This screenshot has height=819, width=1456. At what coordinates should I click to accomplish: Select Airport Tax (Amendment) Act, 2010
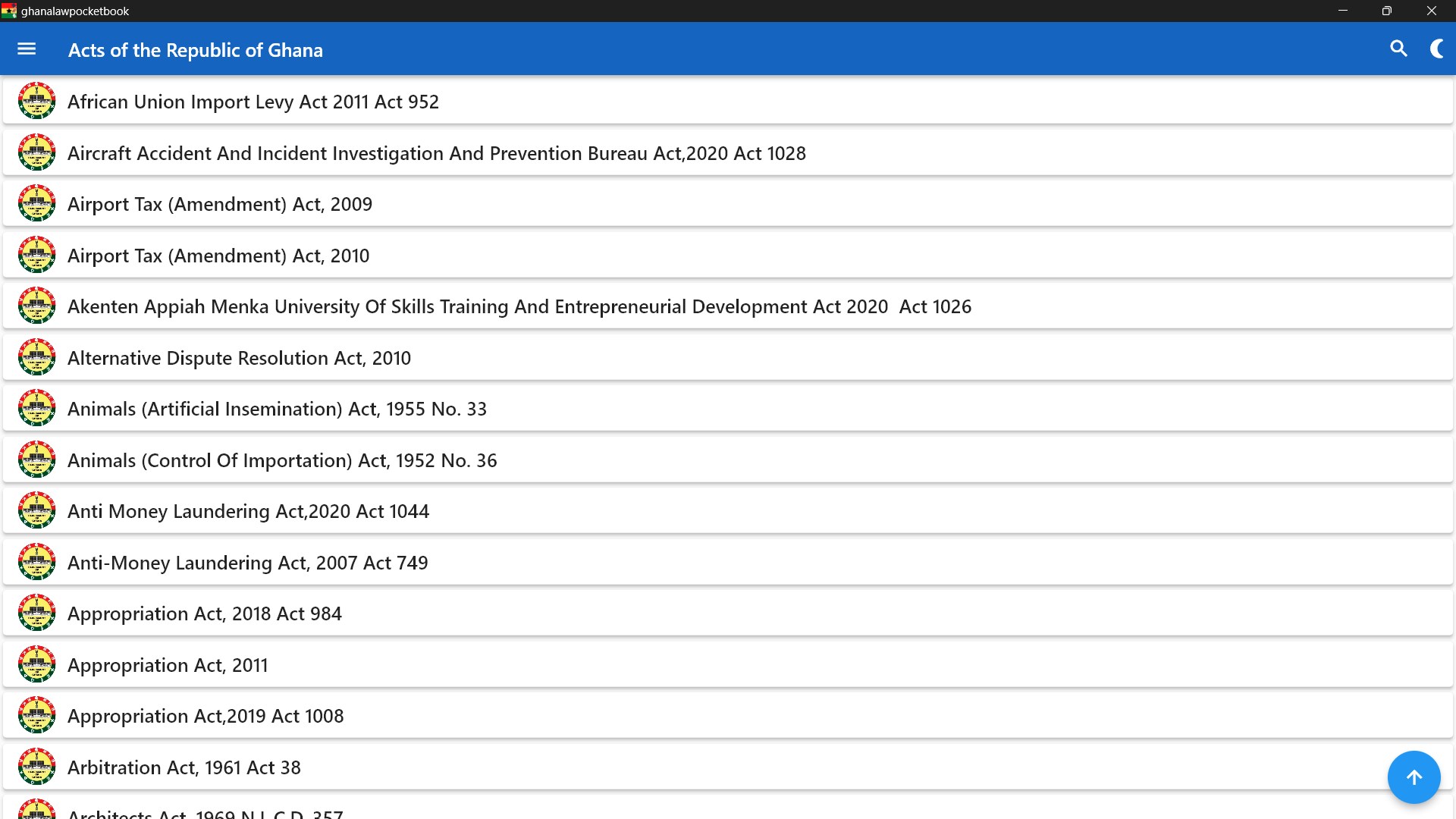(218, 256)
